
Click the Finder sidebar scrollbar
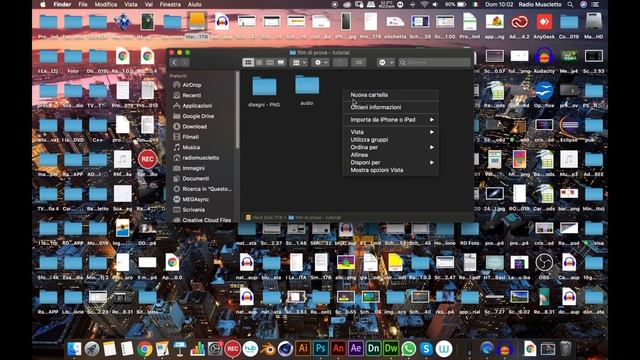pyautogui.click(x=237, y=110)
